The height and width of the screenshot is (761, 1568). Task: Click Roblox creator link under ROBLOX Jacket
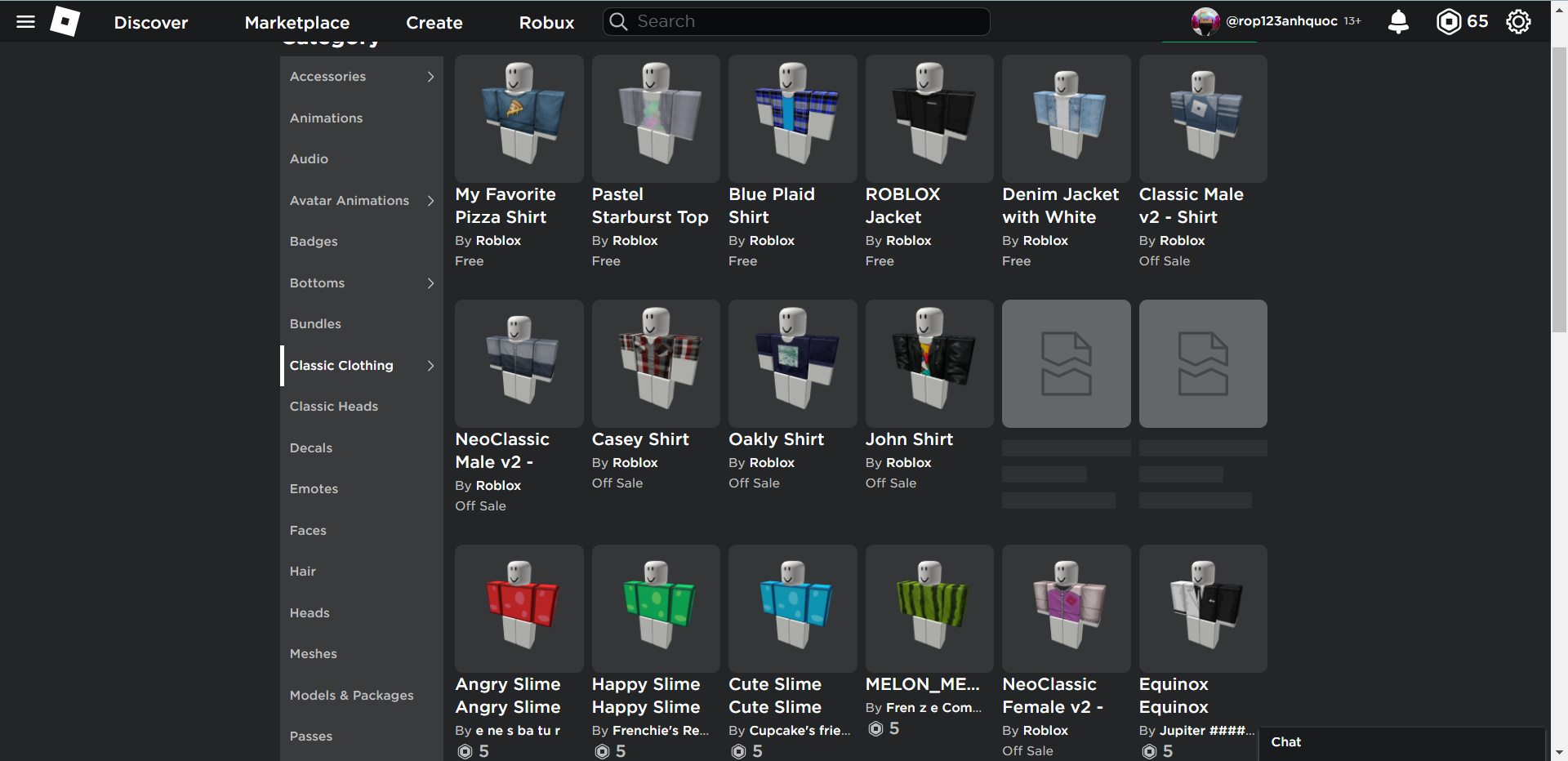click(x=909, y=241)
